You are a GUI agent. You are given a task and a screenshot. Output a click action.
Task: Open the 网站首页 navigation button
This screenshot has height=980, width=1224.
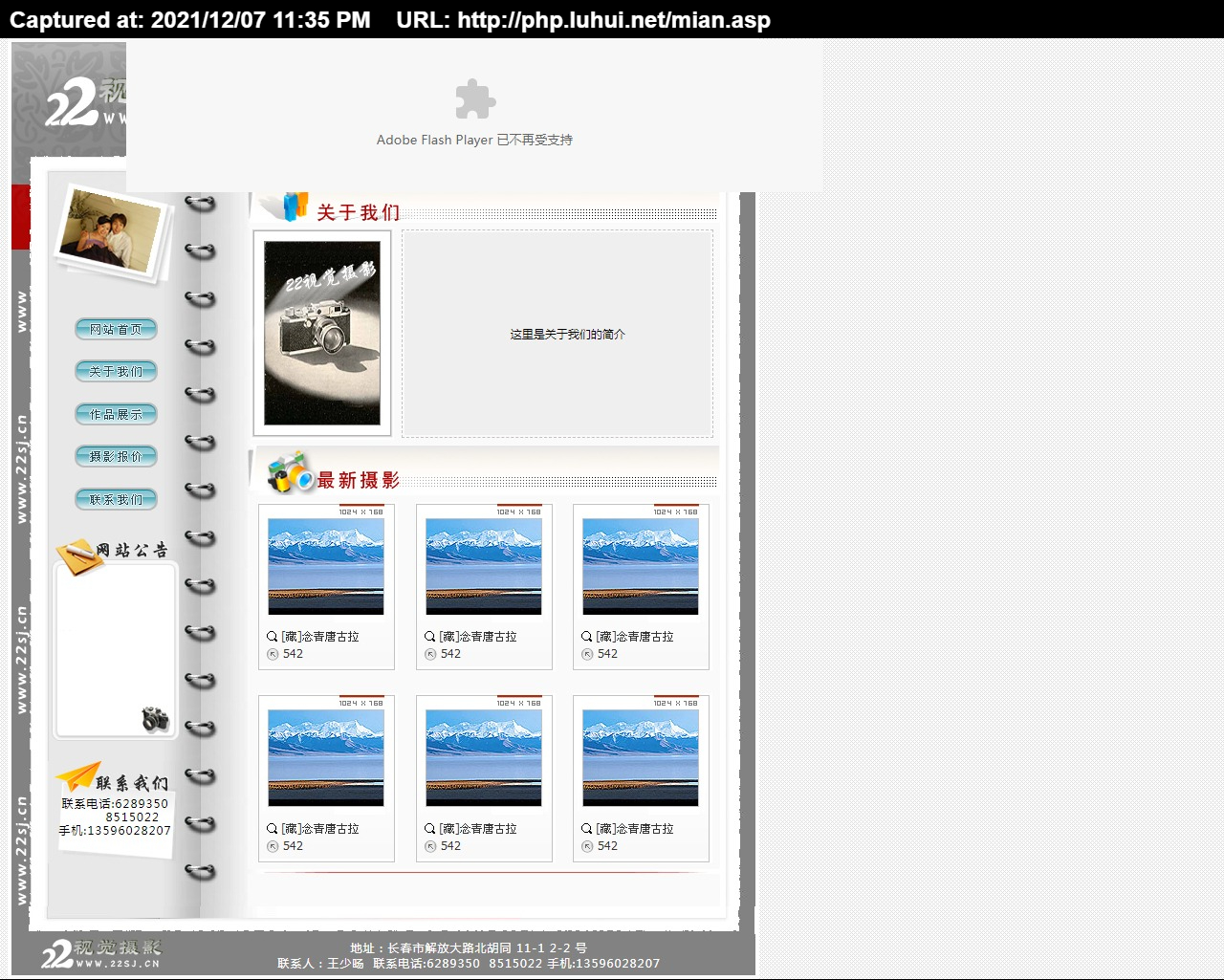click(116, 329)
